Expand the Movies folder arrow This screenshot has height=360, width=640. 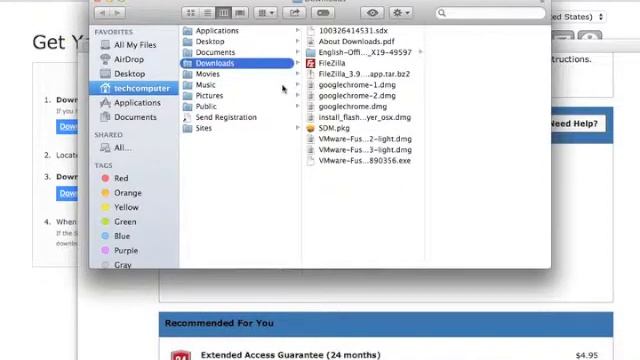(298, 74)
